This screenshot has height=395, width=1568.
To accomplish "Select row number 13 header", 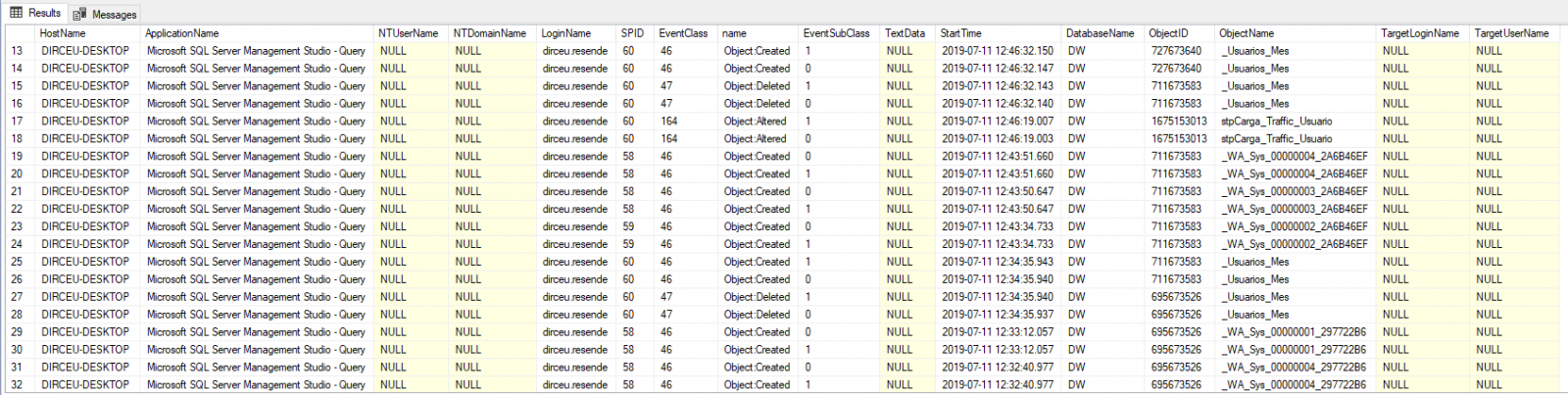I will tap(18, 51).
